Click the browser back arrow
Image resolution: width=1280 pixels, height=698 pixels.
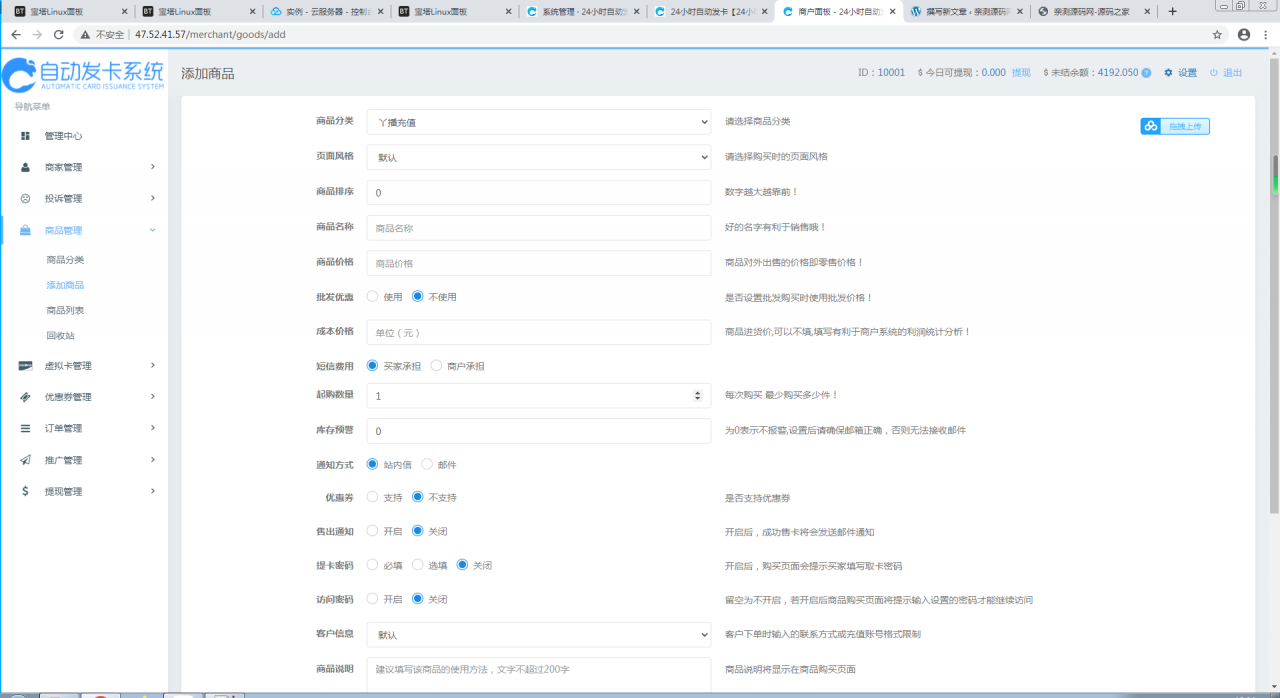pyautogui.click(x=16, y=34)
